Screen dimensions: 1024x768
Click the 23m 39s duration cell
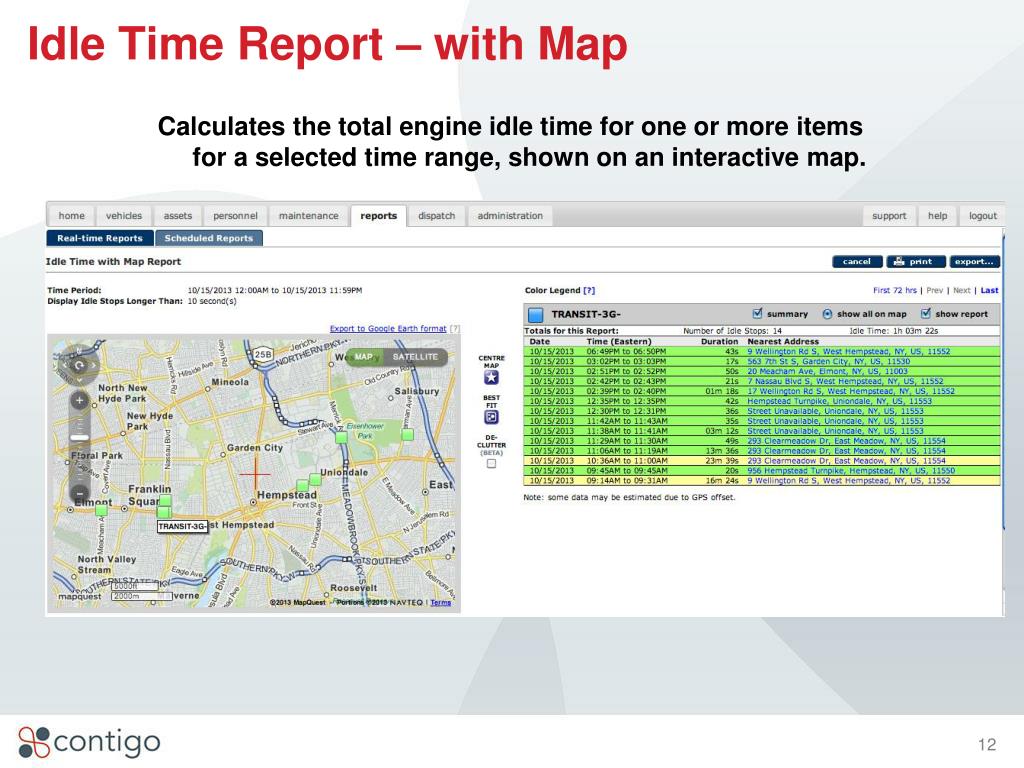pyautogui.click(x=722, y=461)
